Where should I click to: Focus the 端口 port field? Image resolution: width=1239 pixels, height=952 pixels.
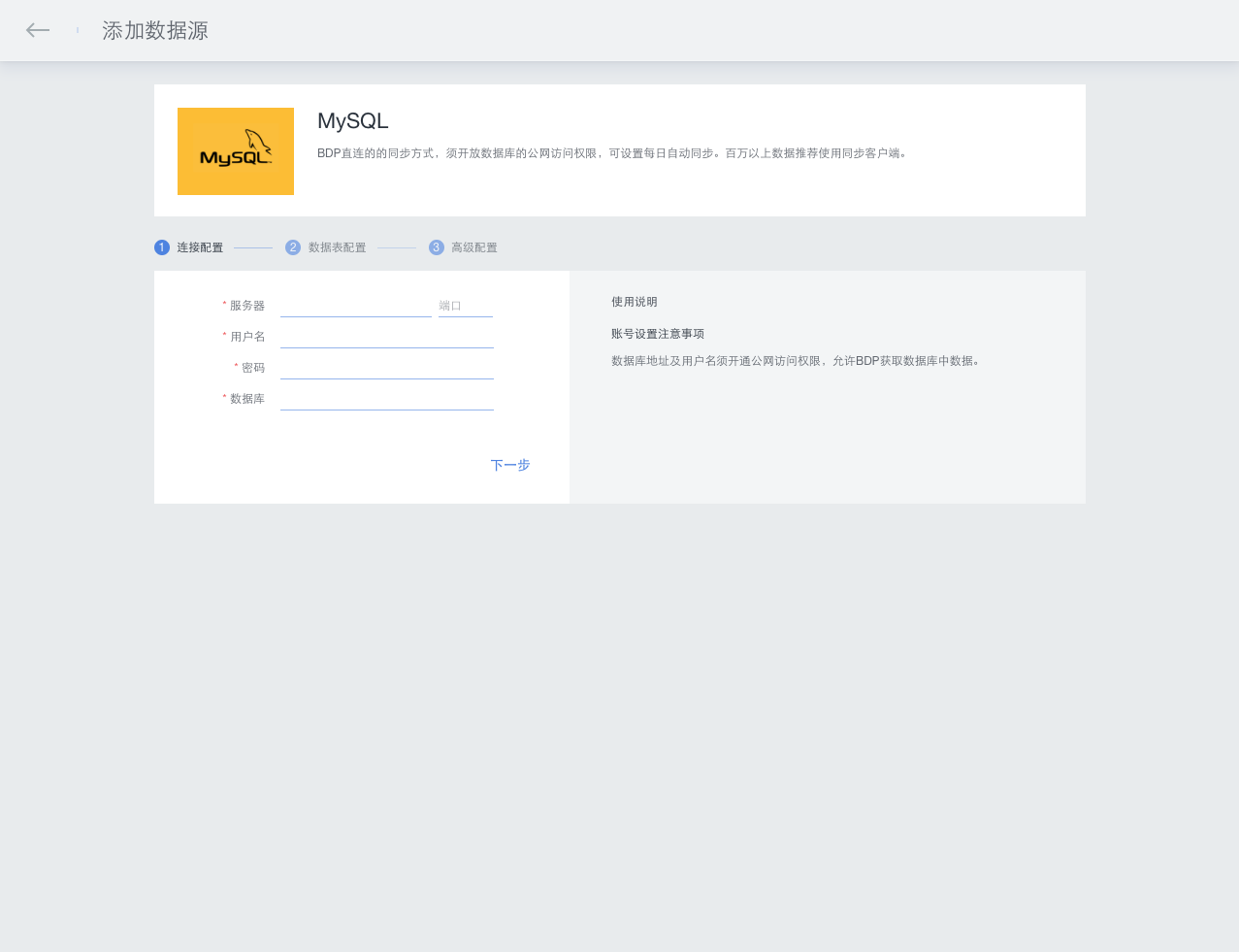(x=466, y=306)
